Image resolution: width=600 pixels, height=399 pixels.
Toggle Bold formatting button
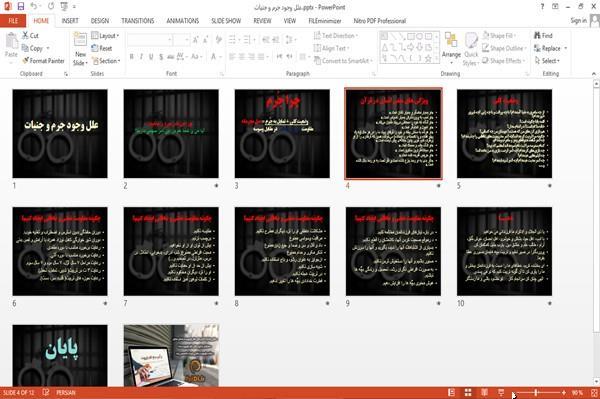(131, 57)
